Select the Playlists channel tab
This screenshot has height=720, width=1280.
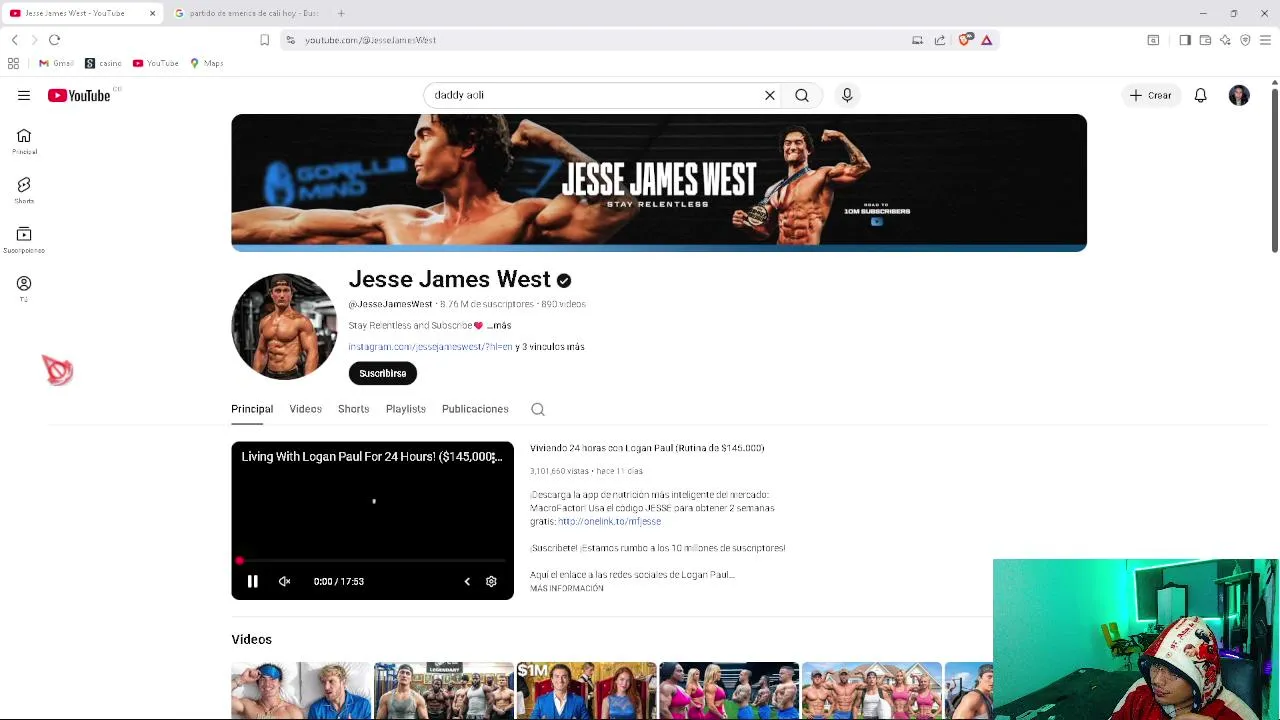pos(405,409)
